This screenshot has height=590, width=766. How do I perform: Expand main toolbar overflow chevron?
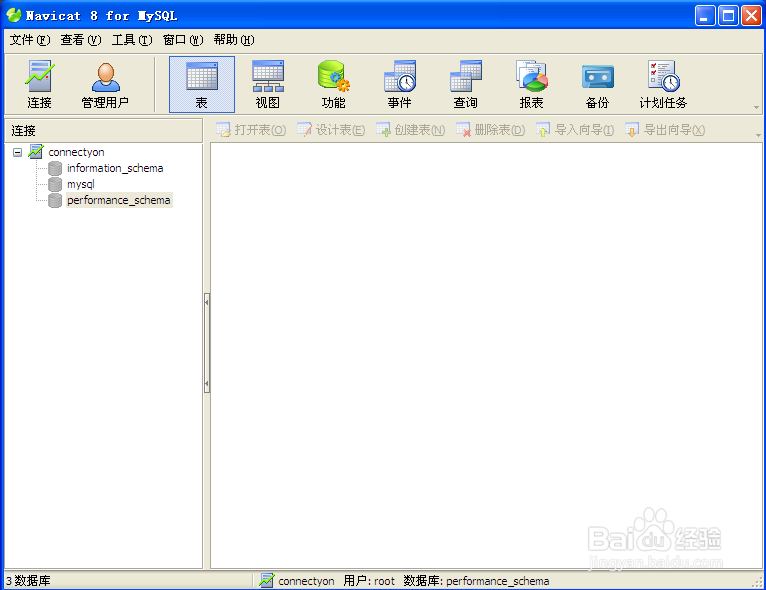pos(756,107)
